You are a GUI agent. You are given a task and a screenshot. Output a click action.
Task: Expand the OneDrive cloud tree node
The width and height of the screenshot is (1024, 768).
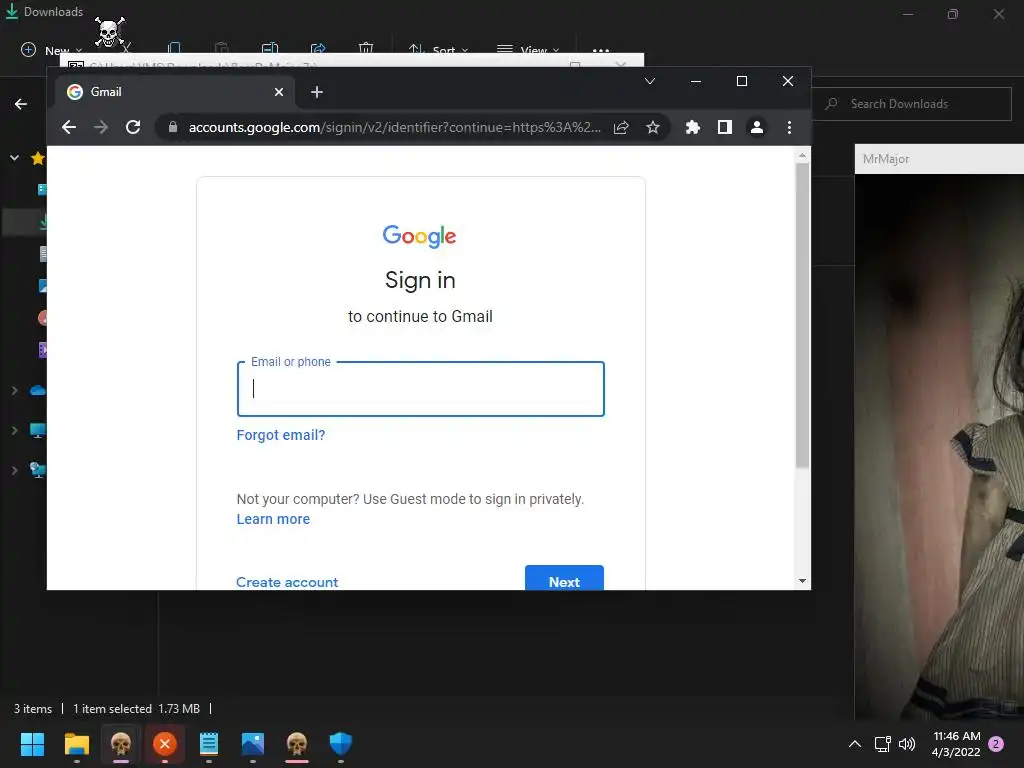(14, 391)
